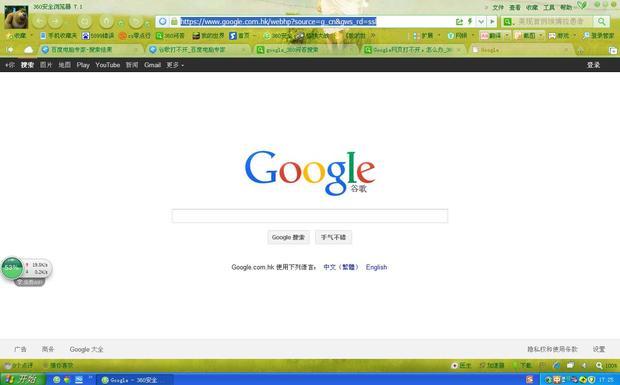Click the lock security icon in address bar
This screenshot has width=620, height=385.
174,21
